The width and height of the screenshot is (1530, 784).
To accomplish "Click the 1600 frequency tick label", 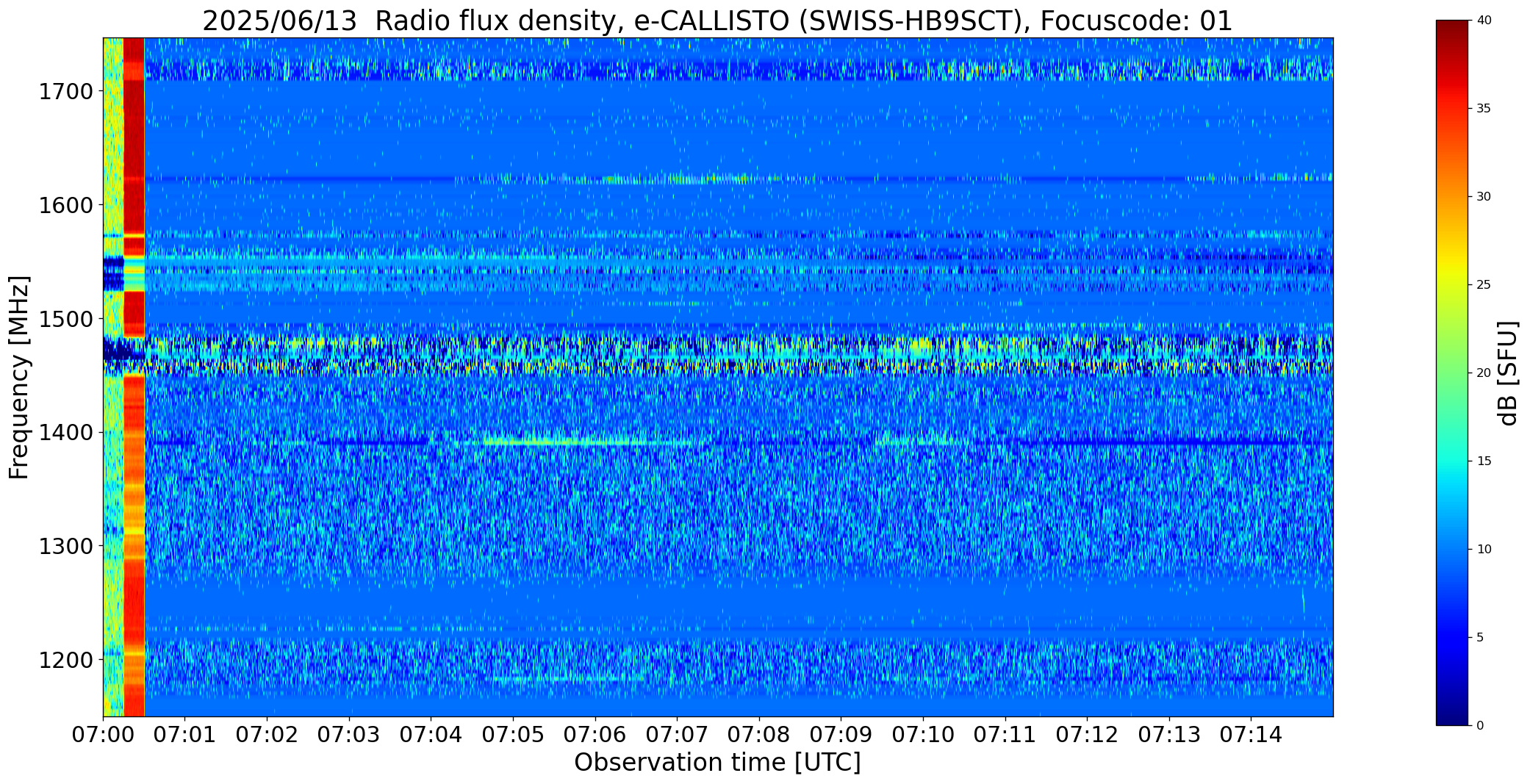I will click(65, 205).
